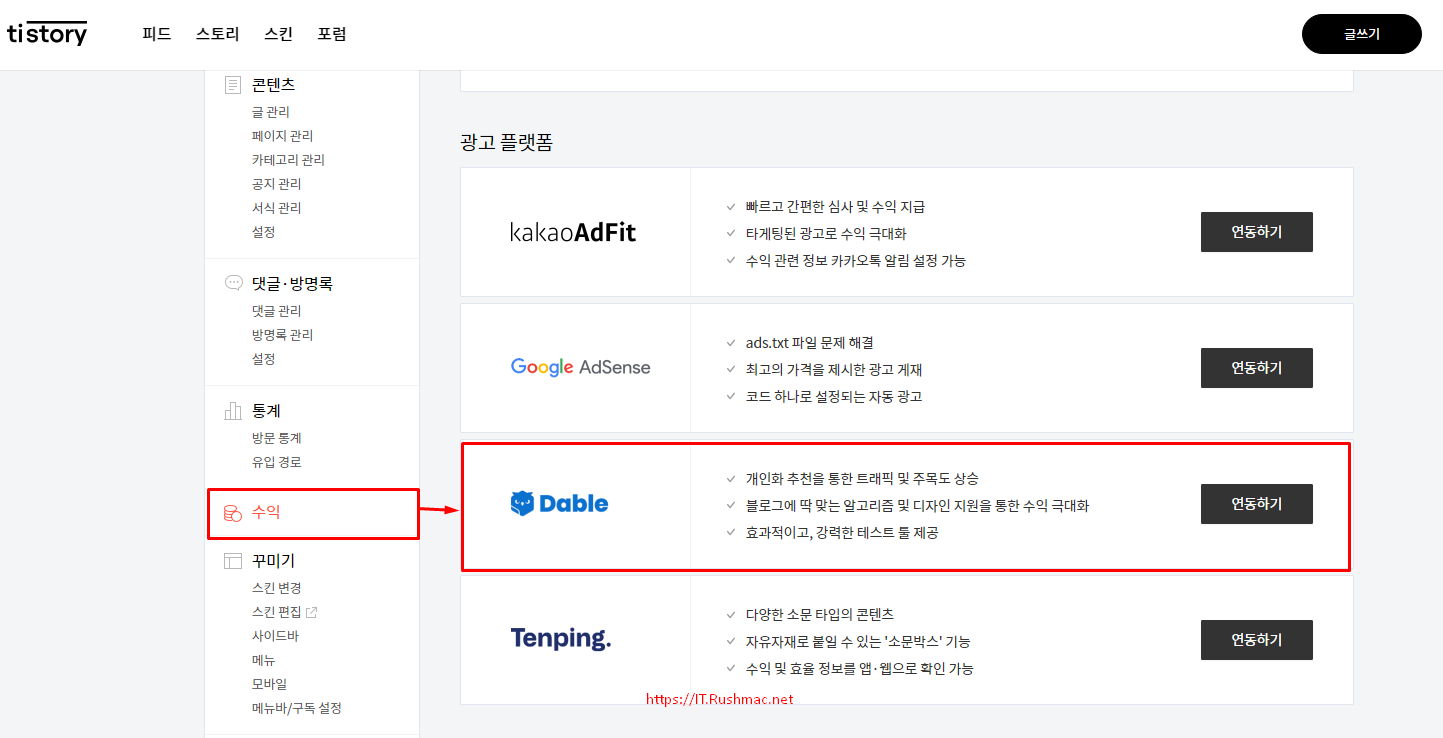Image resolution: width=1443 pixels, height=738 pixels.
Task: Click the 광고 플랫폼 heading
Action: (506, 142)
